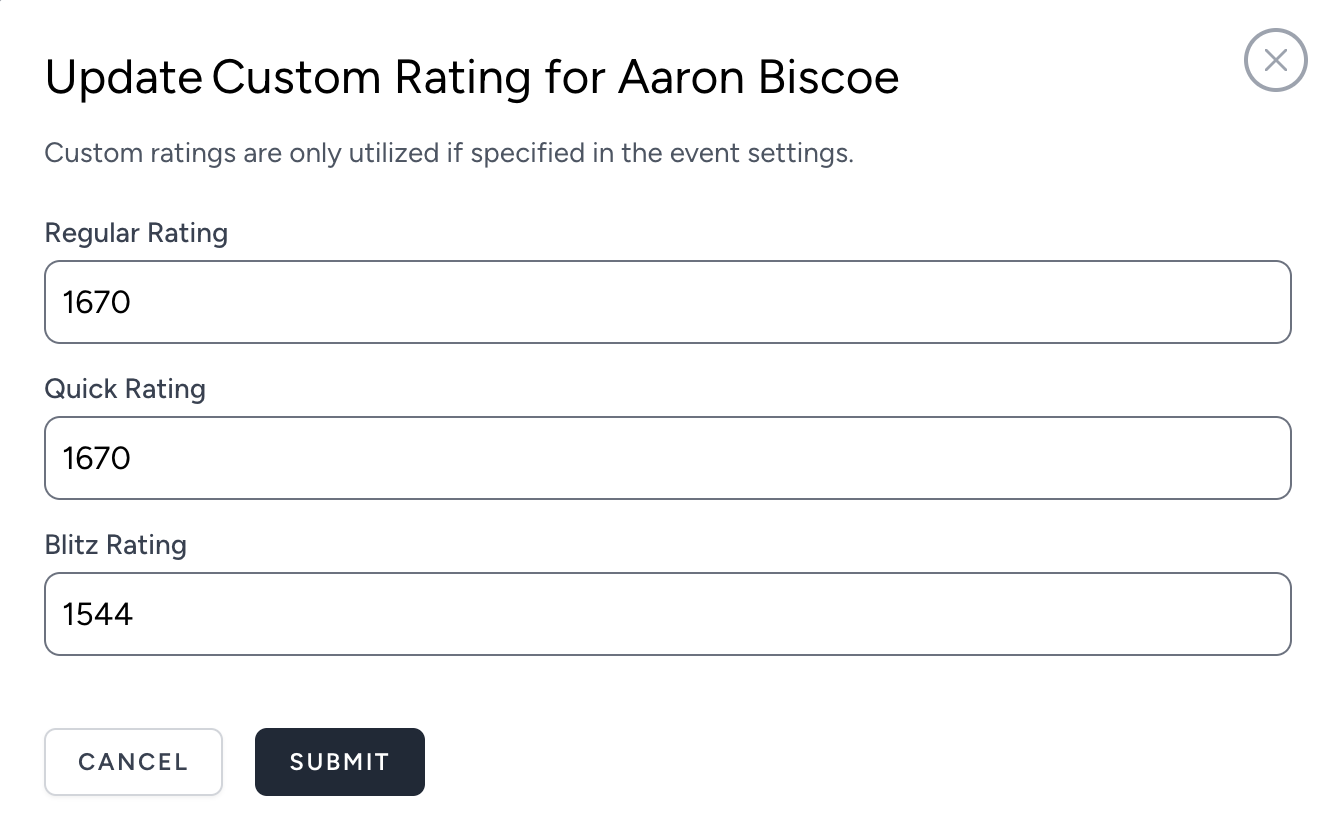The height and width of the screenshot is (834, 1328).
Task: Click the dark SUBMIT button
Action: click(340, 762)
